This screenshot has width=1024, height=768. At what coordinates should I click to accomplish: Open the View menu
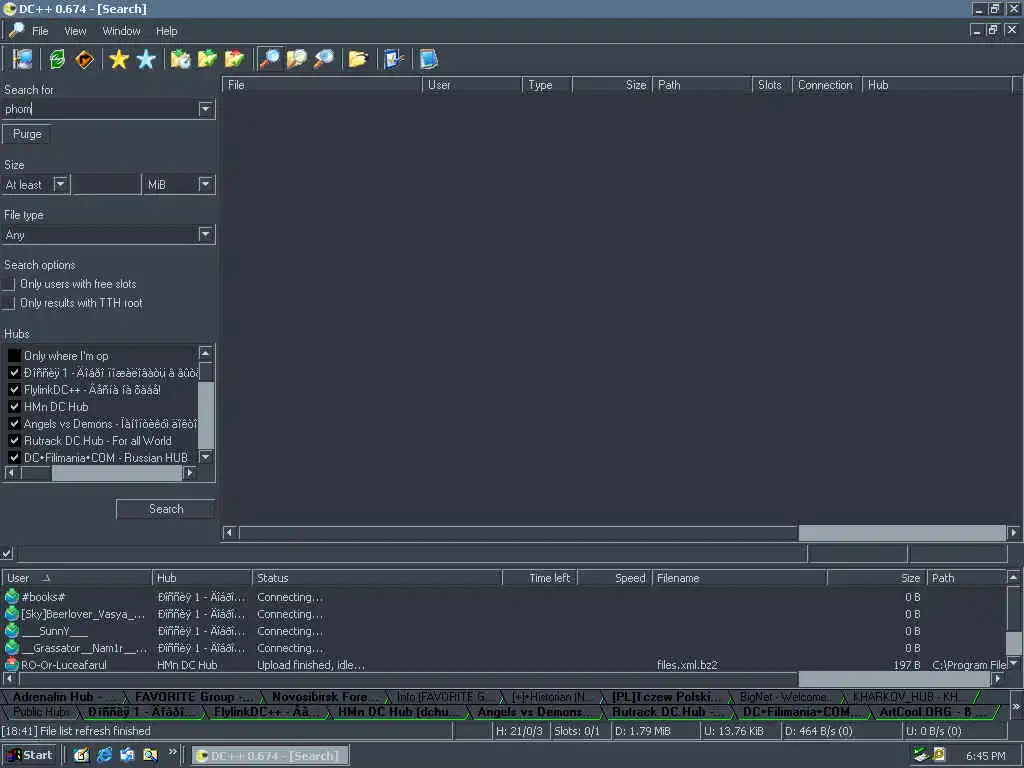[75, 31]
